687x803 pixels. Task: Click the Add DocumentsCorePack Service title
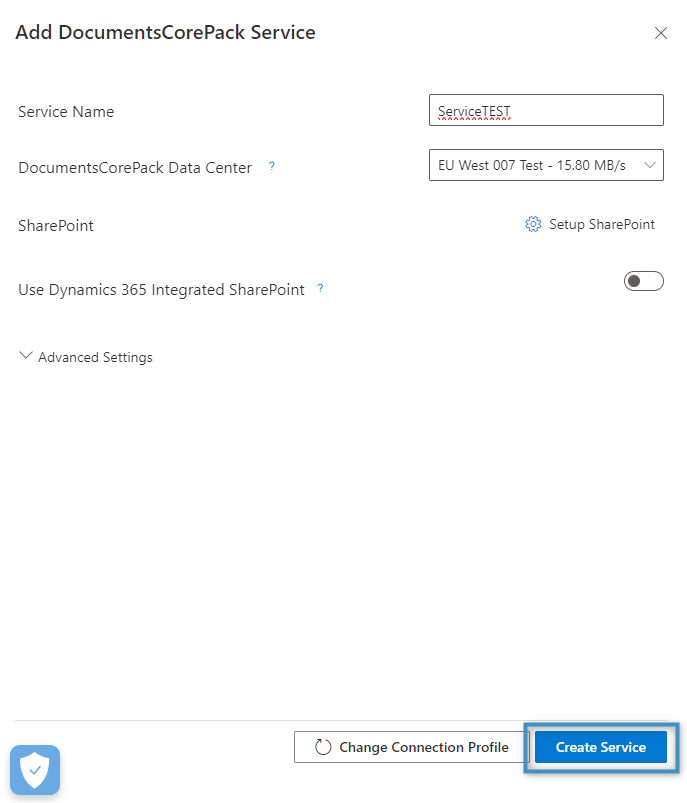pos(165,32)
